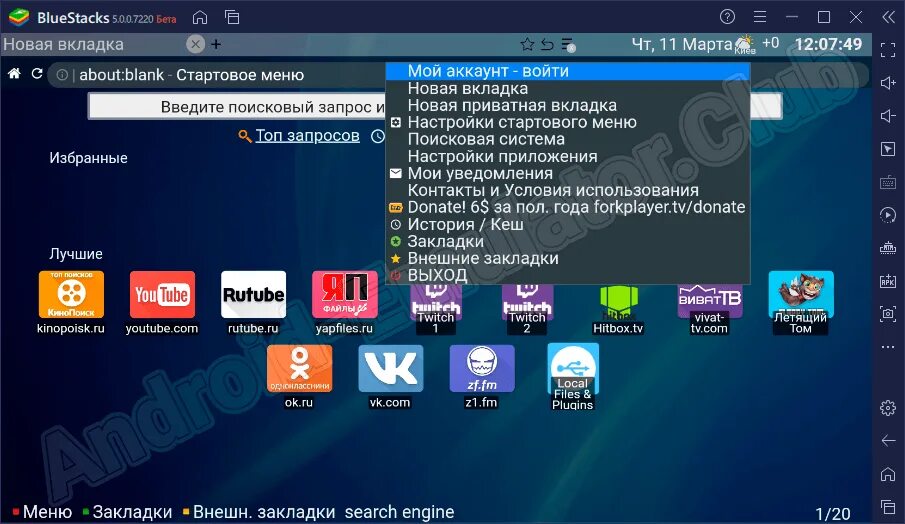Image resolution: width=905 pixels, height=524 pixels.
Task: Open the Twitch 2 tile
Action: pos(527,309)
